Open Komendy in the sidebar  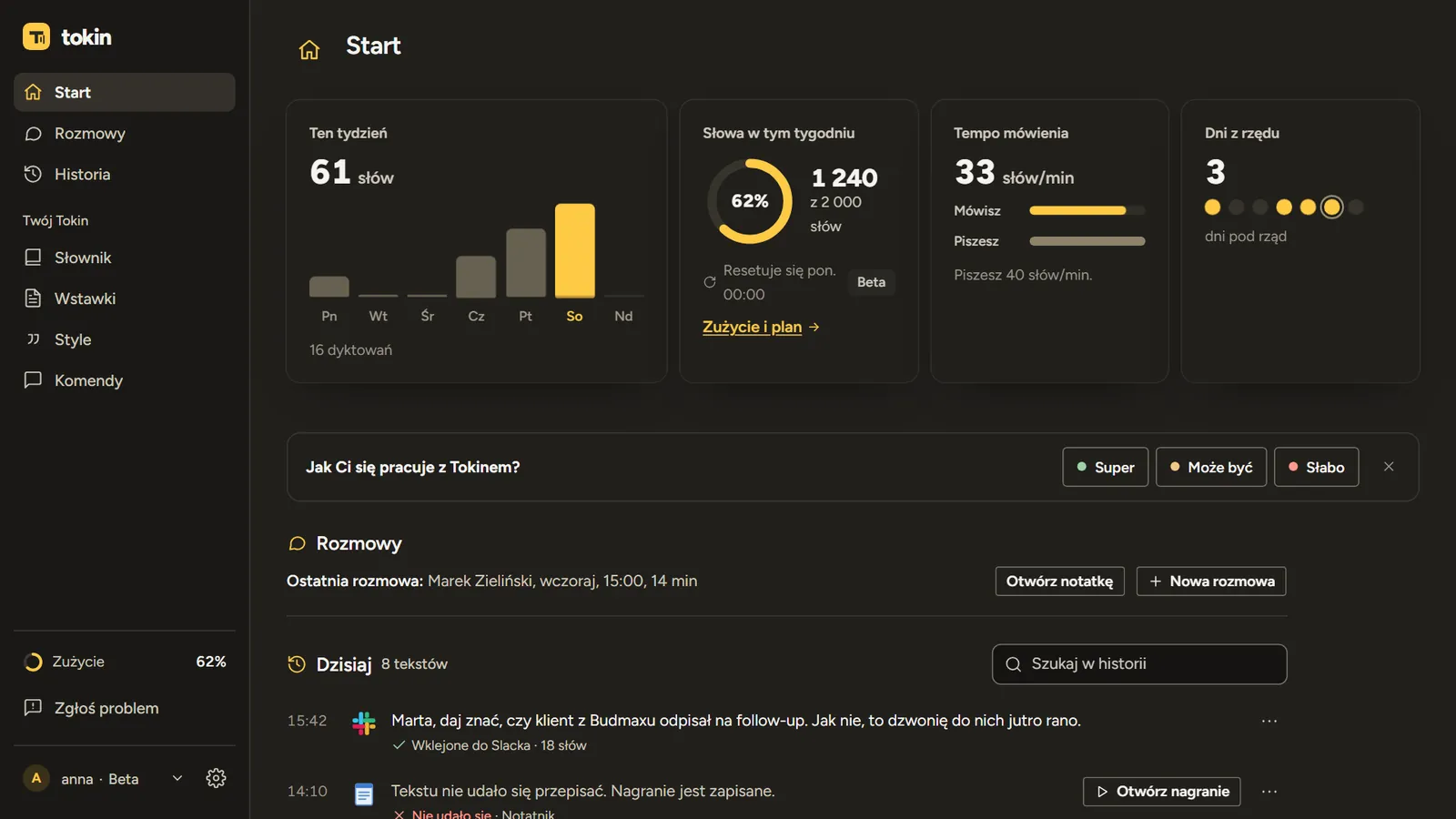(125, 380)
